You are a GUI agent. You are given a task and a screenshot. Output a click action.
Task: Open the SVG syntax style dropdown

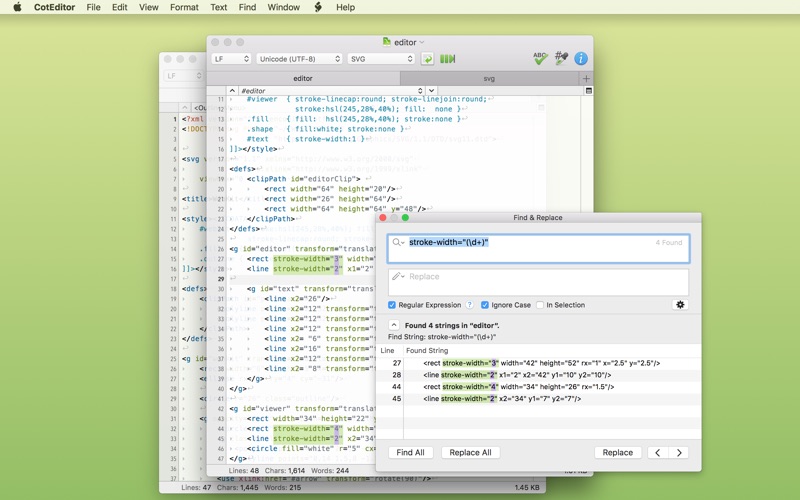(381, 59)
